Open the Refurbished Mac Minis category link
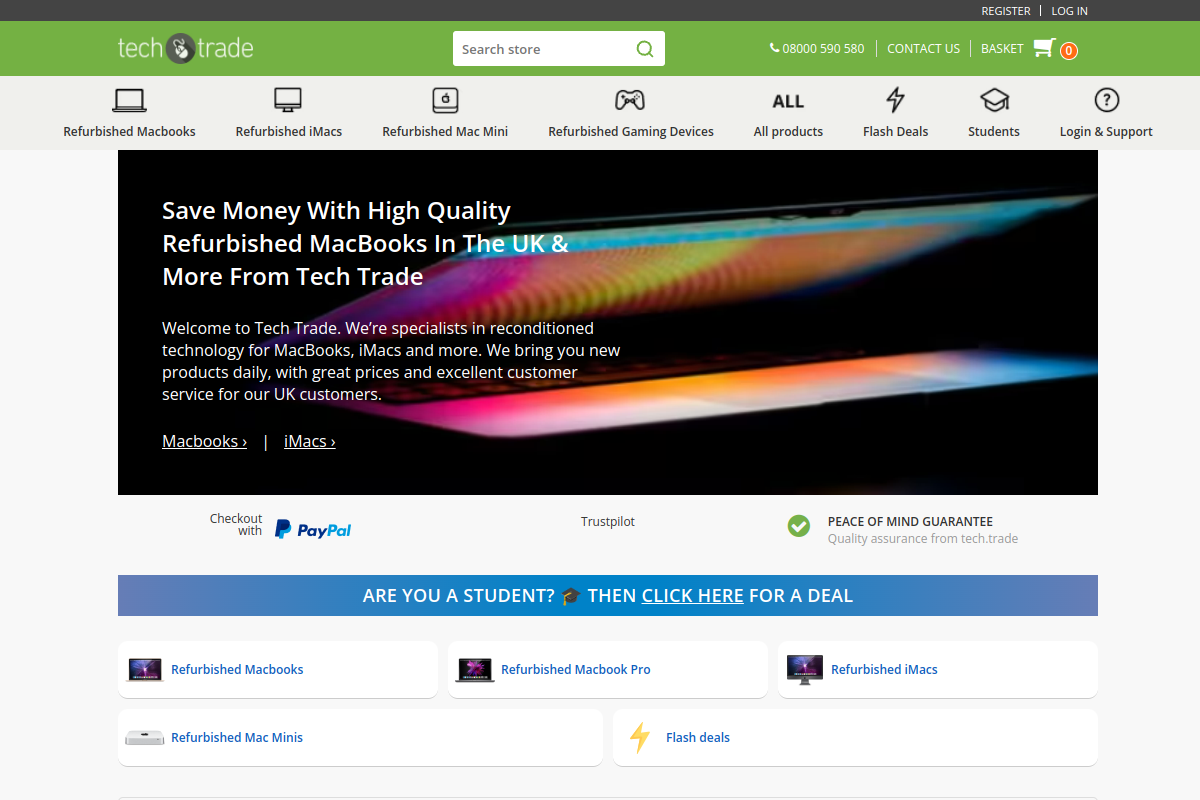This screenshot has height=800, width=1200. 237,738
